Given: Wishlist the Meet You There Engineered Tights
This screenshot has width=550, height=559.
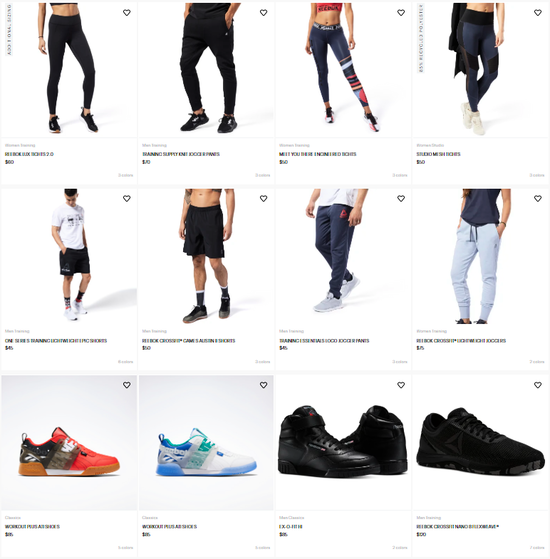Looking at the screenshot, I should (x=401, y=12).
